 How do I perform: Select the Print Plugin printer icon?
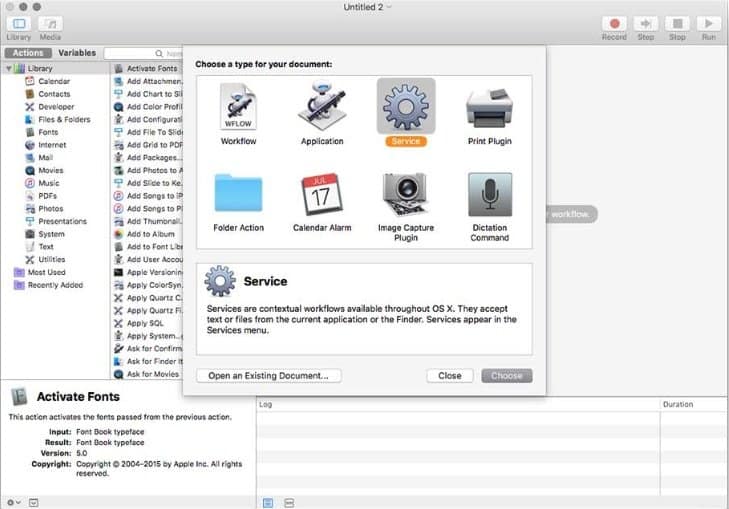(489, 108)
